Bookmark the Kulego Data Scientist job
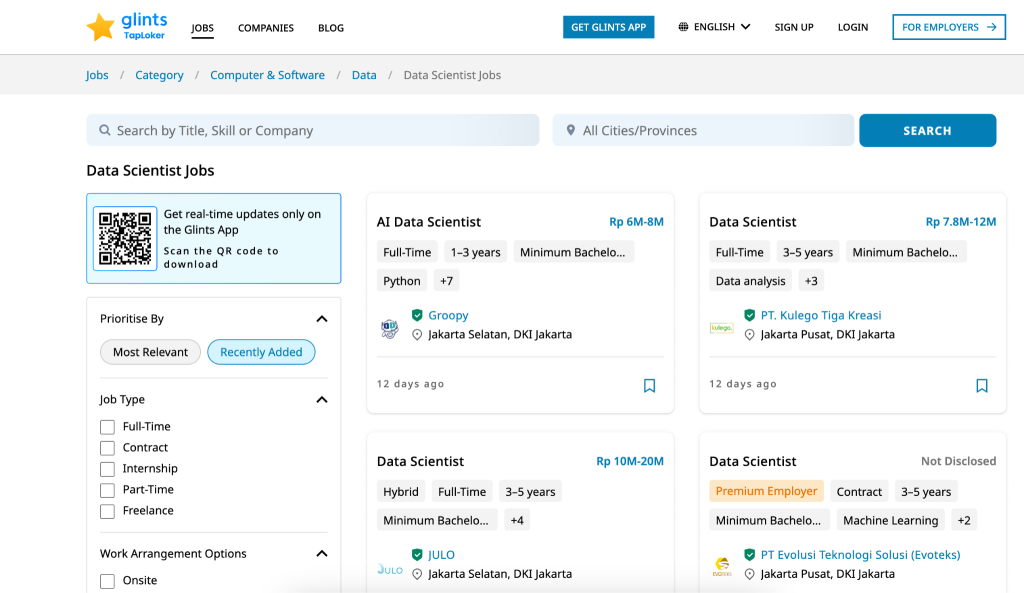 tap(982, 385)
